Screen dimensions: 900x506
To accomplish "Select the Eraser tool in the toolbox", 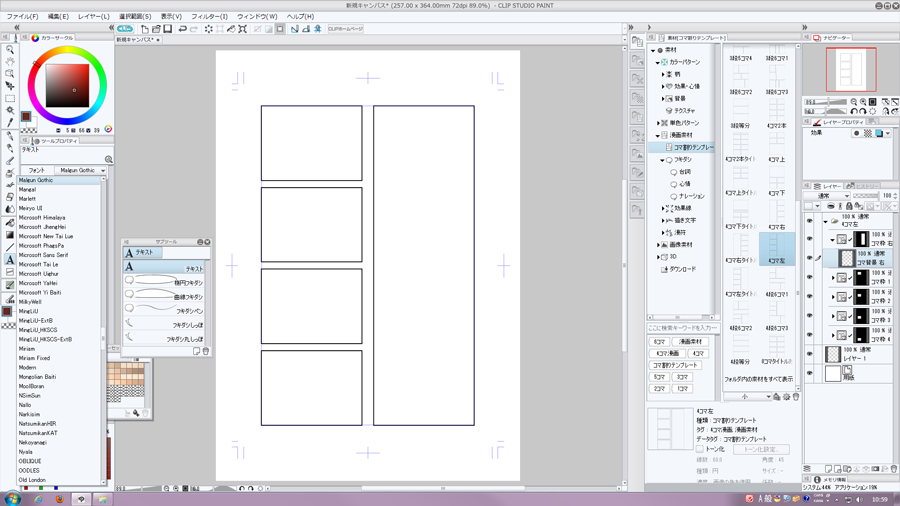I will pyautogui.click(x=10, y=197).
